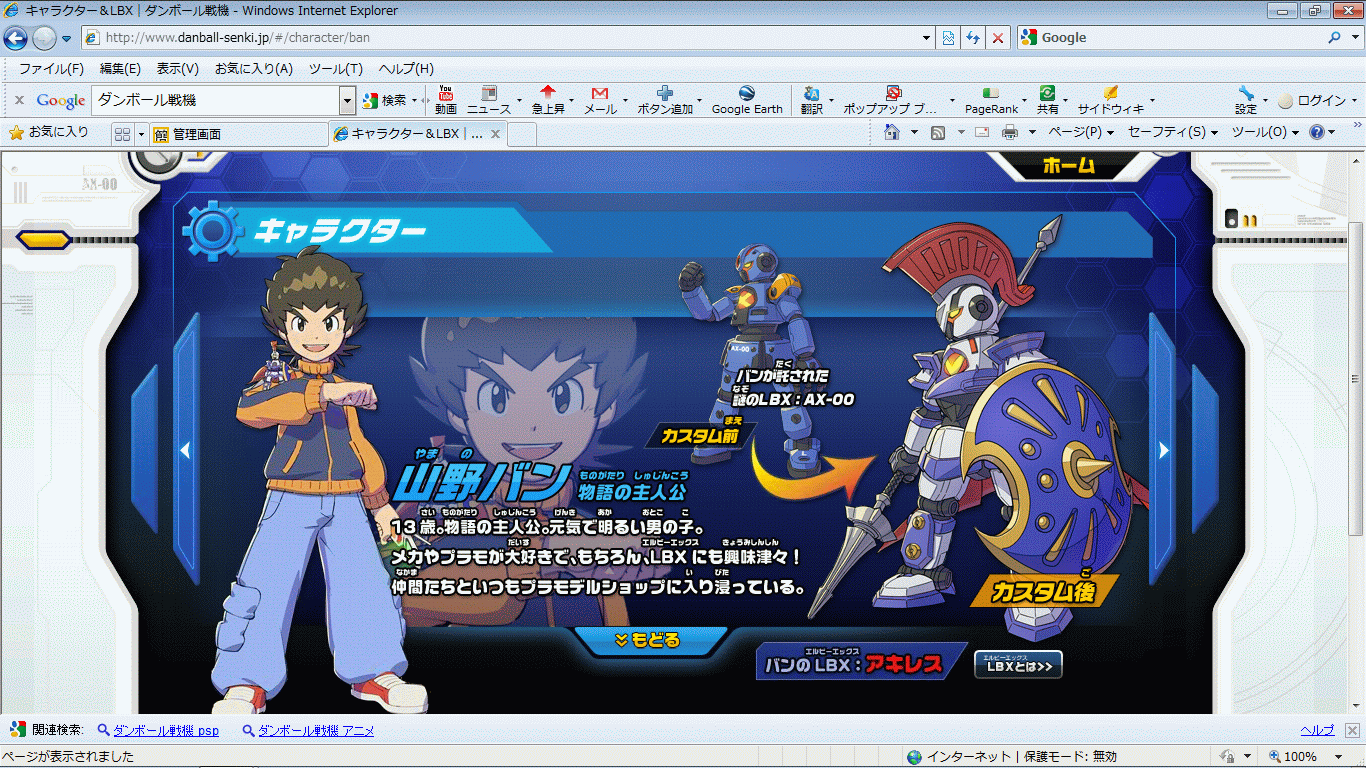This screenshot has width=1366, height=768.
Task: Expand the Google Toolbar search suggestions dropdown
Action: pyautogui.click(x=348, y=100)
